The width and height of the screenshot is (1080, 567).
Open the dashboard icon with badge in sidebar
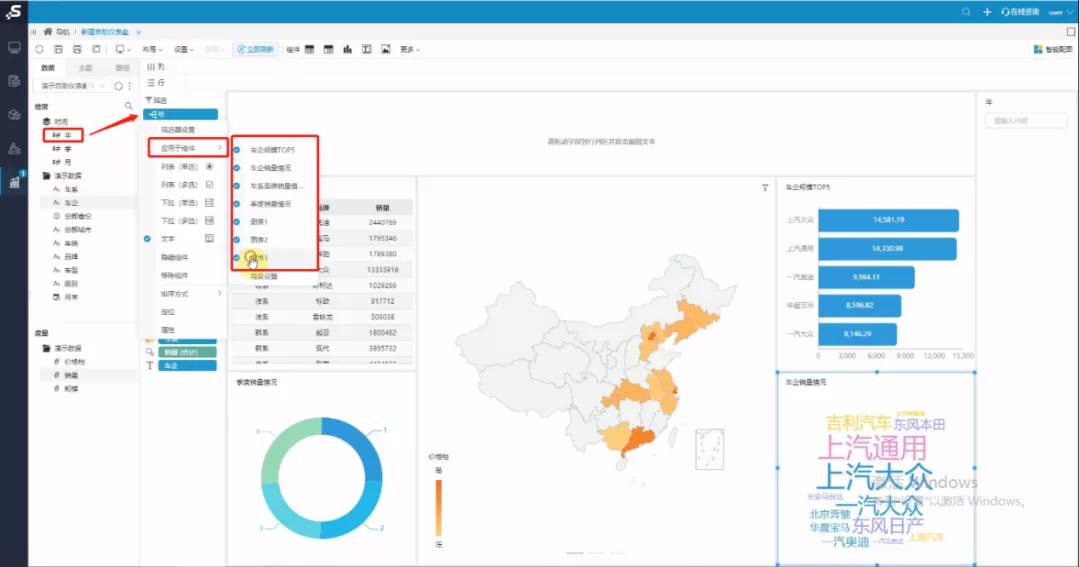[14, 181]
